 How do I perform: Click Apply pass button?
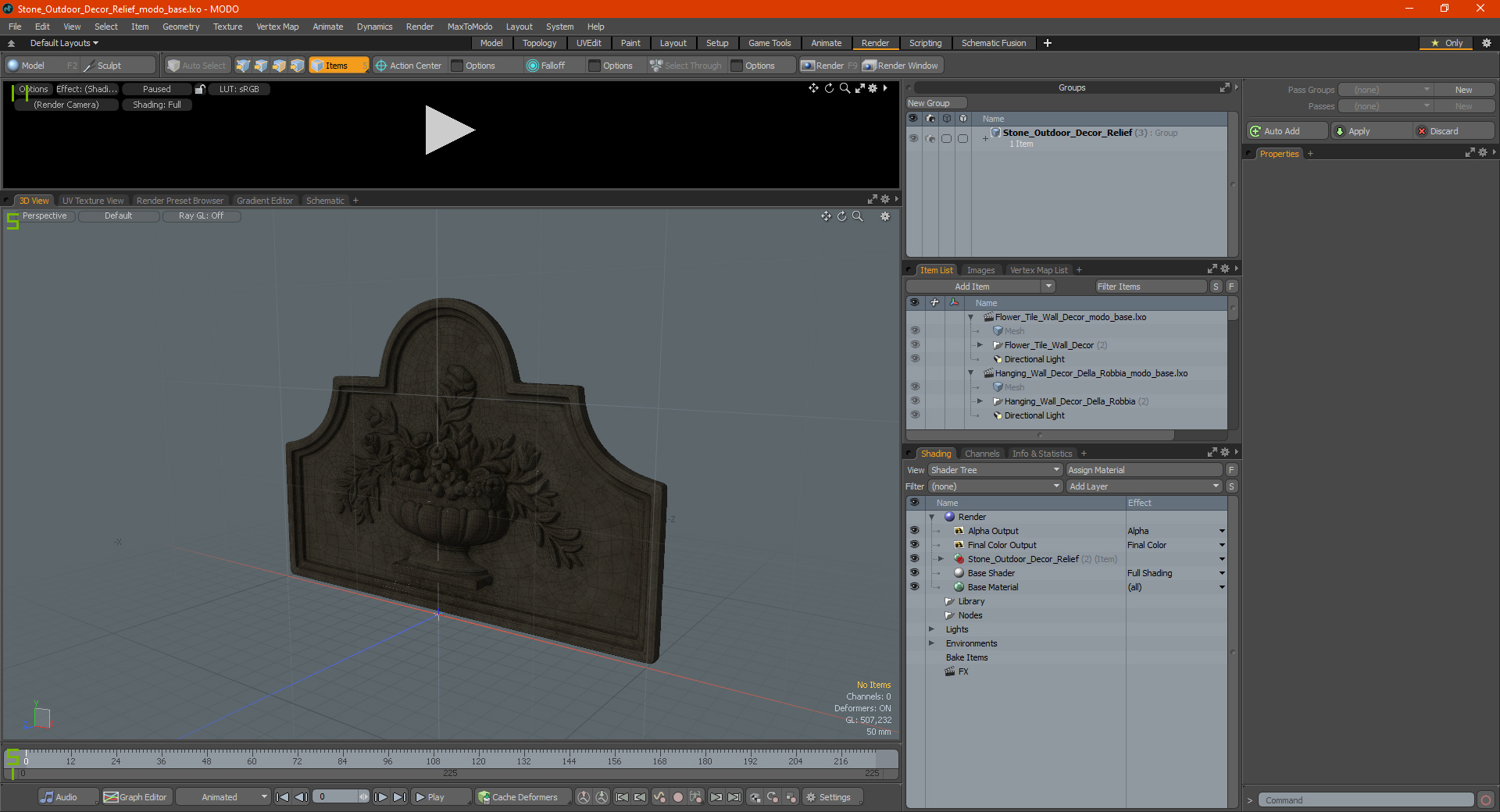click(x=1372, y=131)
